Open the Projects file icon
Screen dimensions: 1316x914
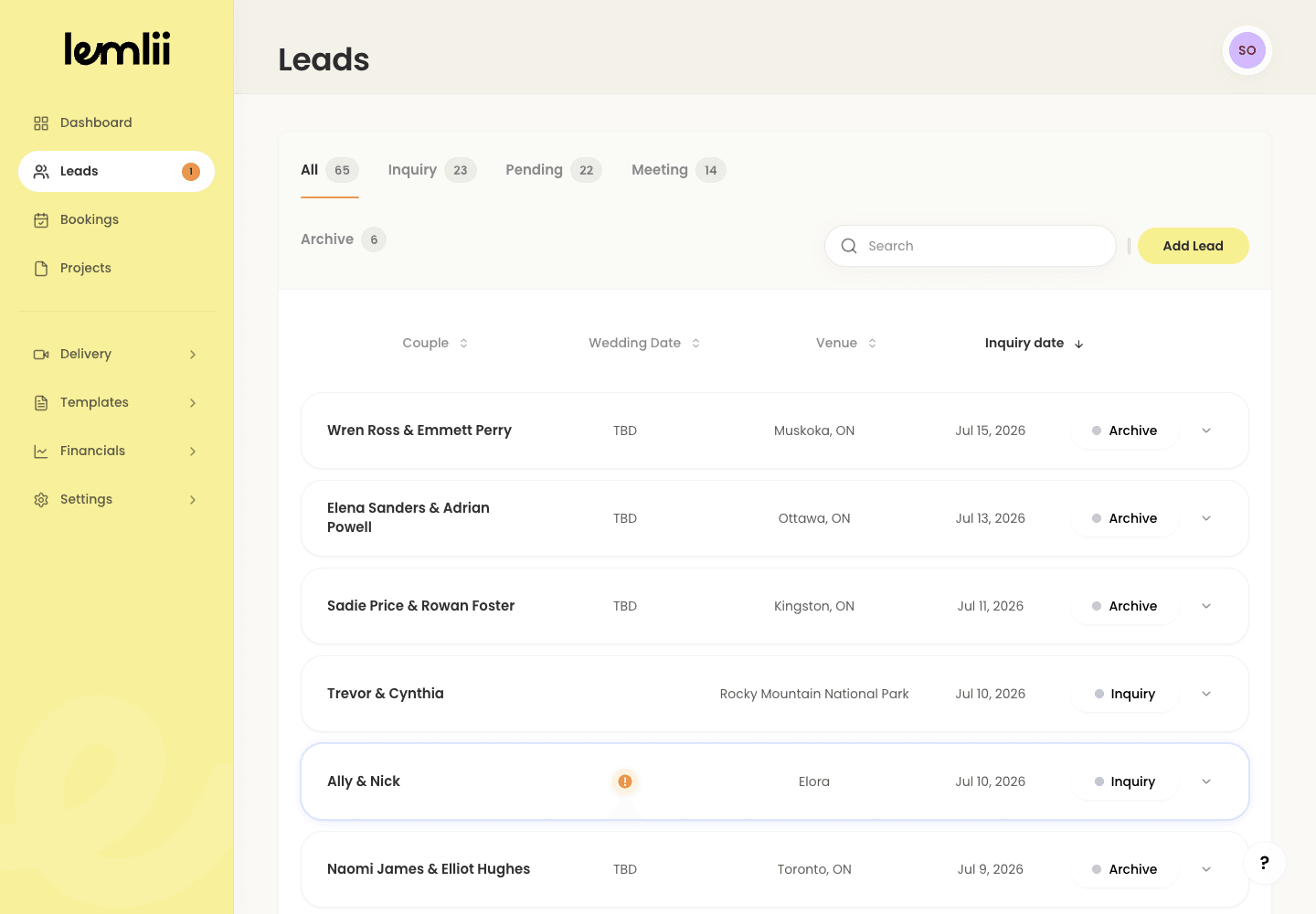(x=41, y=269)
